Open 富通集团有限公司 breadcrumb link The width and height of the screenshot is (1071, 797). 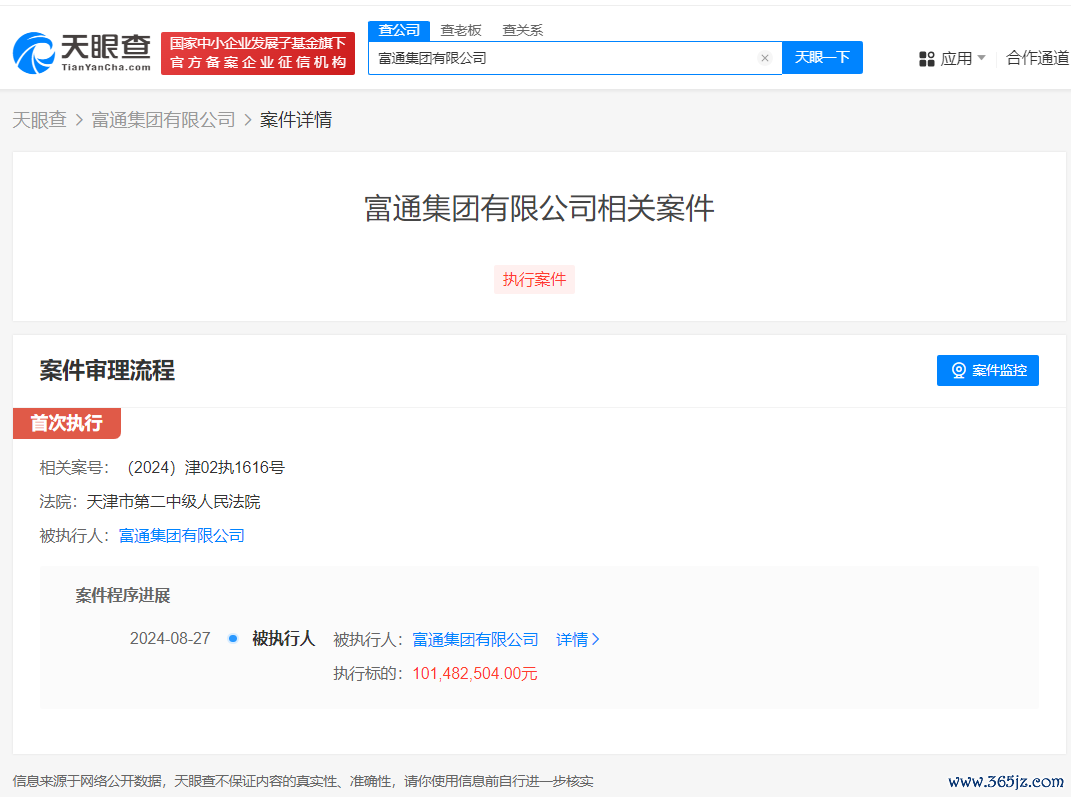click(x=163, y=120)
